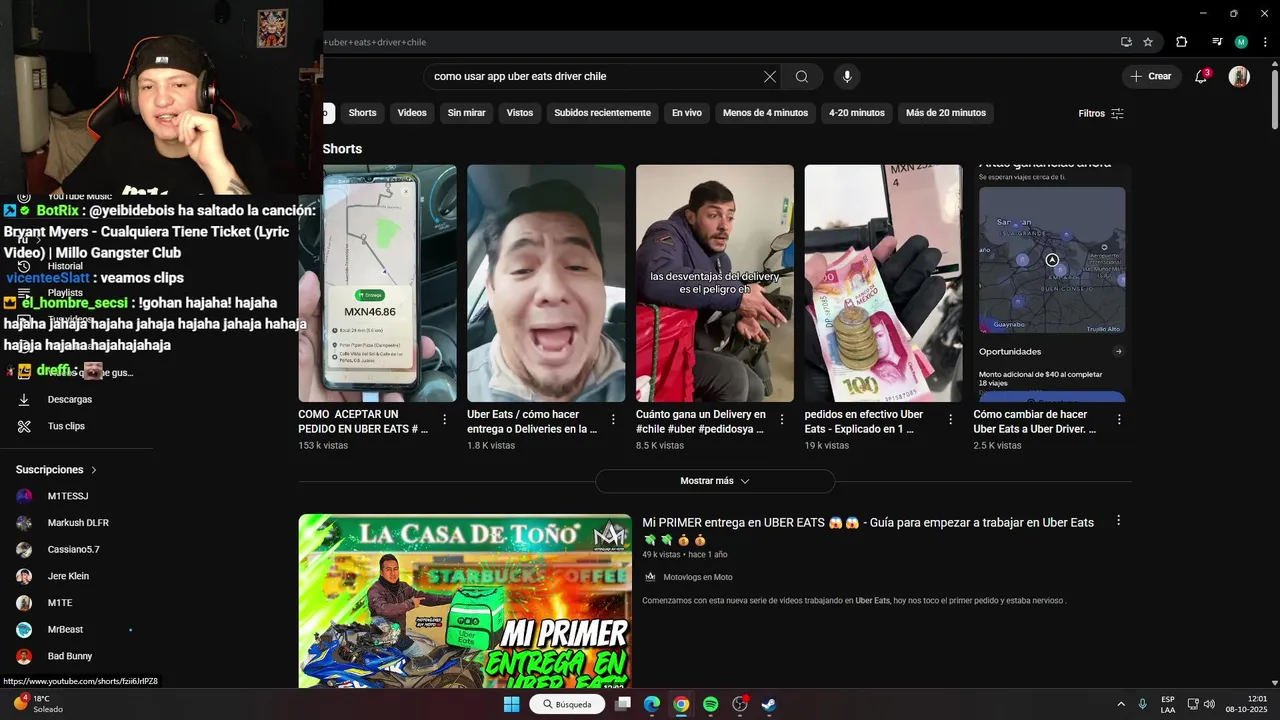
Task: Open M1TESSJ subscription channel
Action: (x=68, y=496)
